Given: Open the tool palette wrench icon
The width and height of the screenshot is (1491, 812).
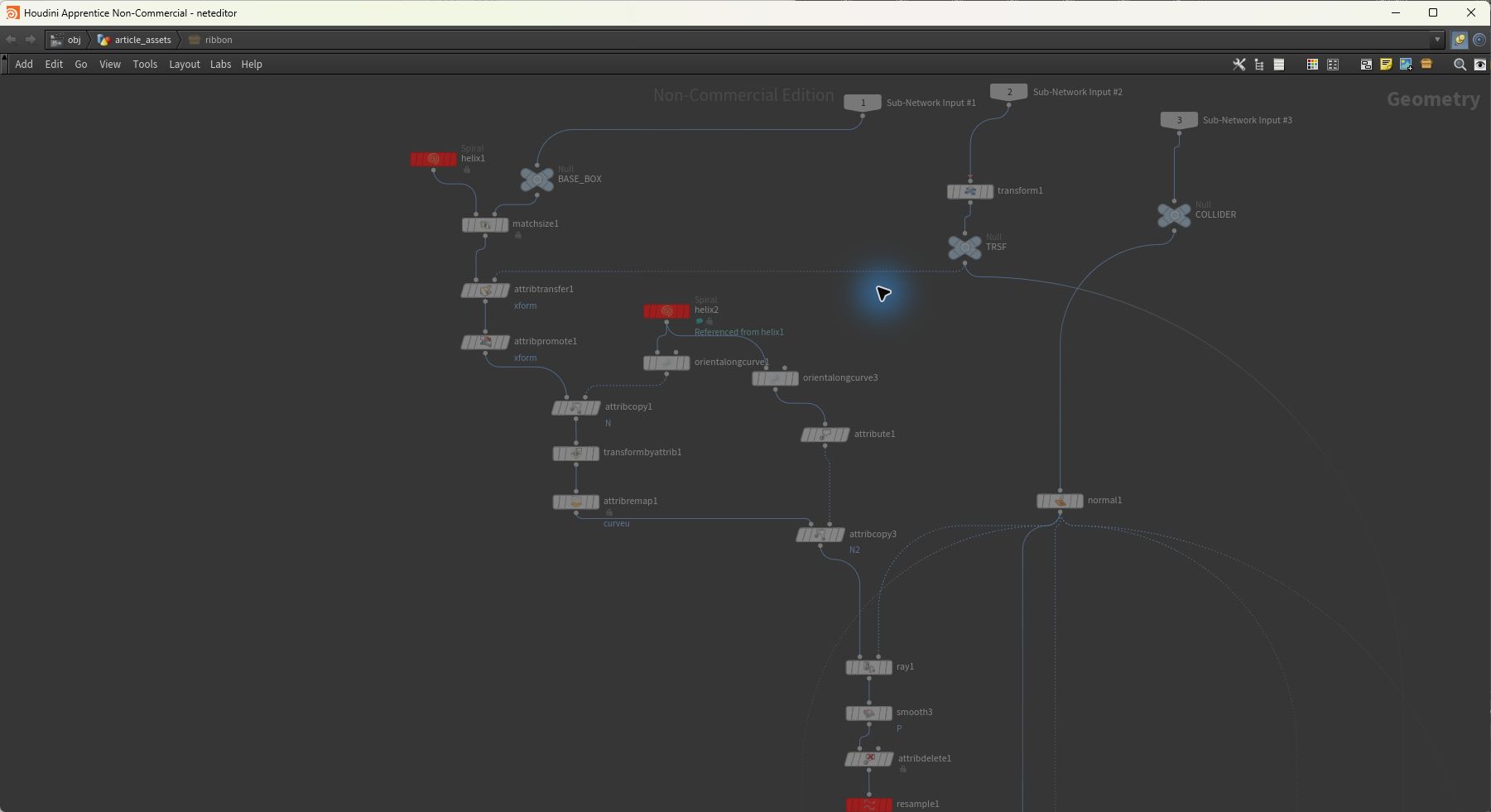Looking at the screenshot, I should (1238, 65).
